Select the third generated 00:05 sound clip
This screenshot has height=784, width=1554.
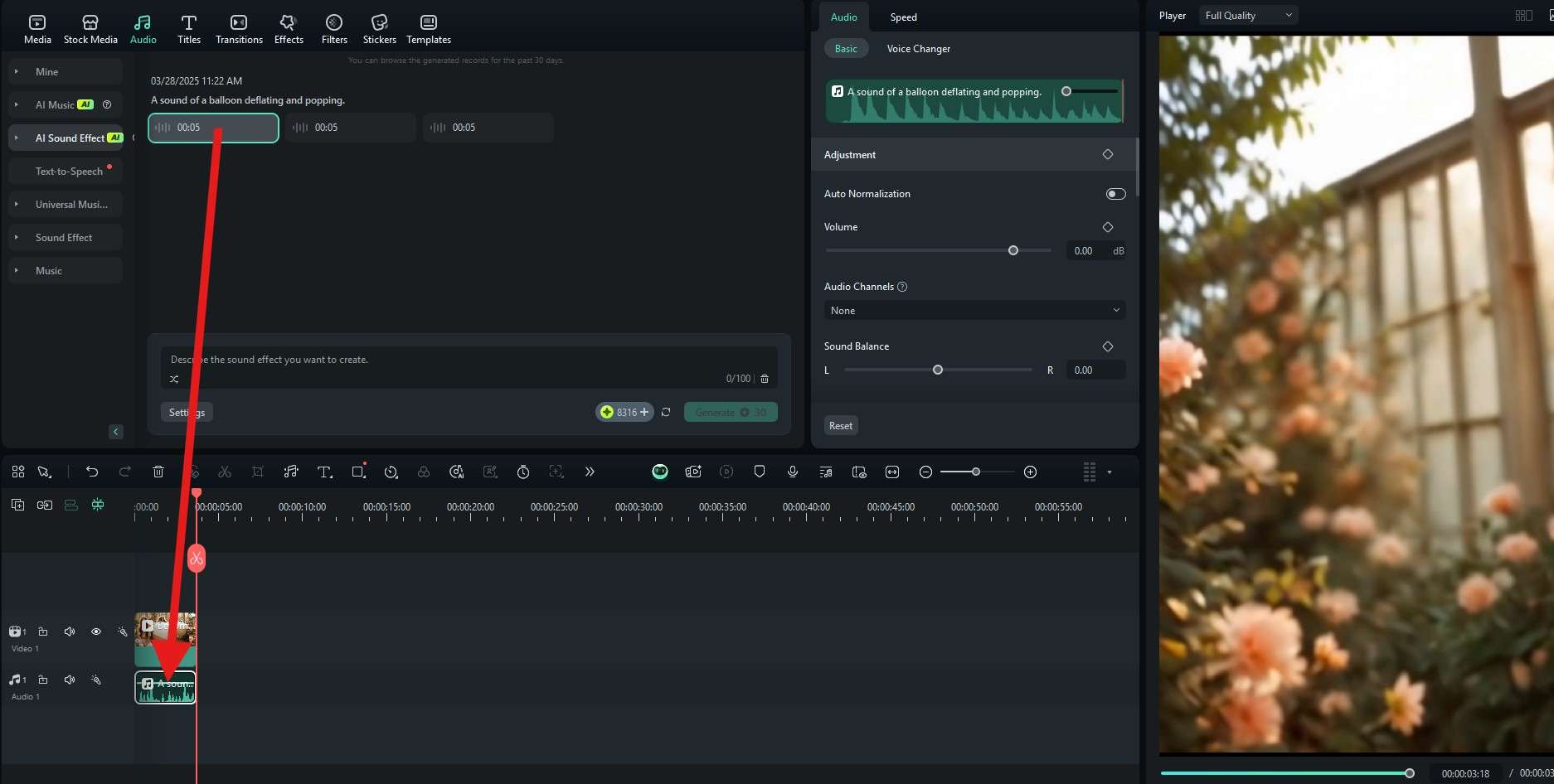488,128
